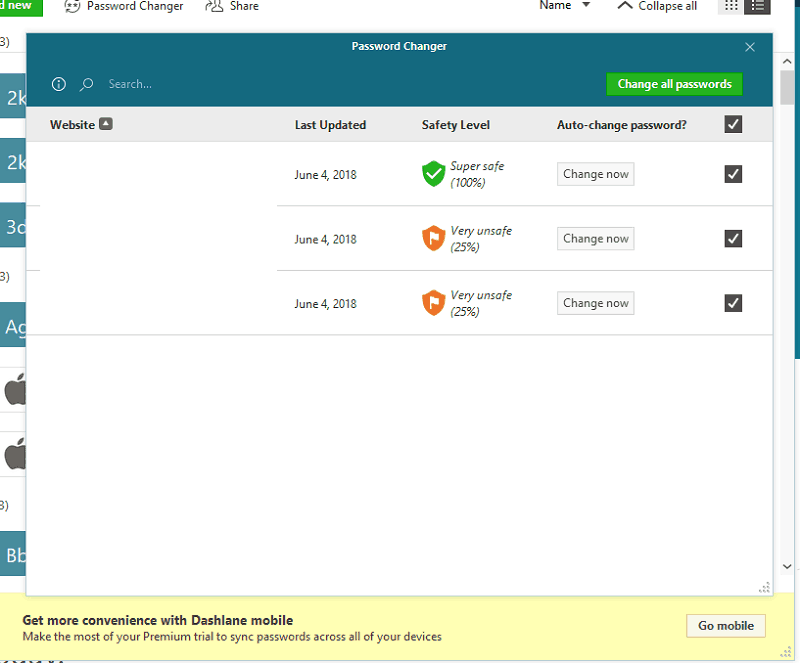Click the Go mobile button
Screen dimensions: 800x663
pos(726,626)
